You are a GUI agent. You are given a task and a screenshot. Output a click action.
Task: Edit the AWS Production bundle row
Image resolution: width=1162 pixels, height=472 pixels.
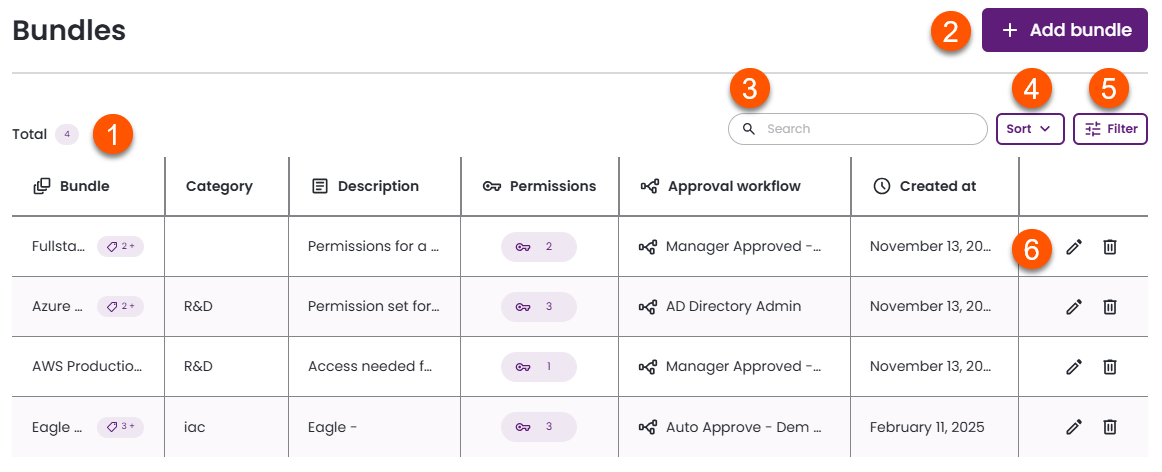[1074, 367]
